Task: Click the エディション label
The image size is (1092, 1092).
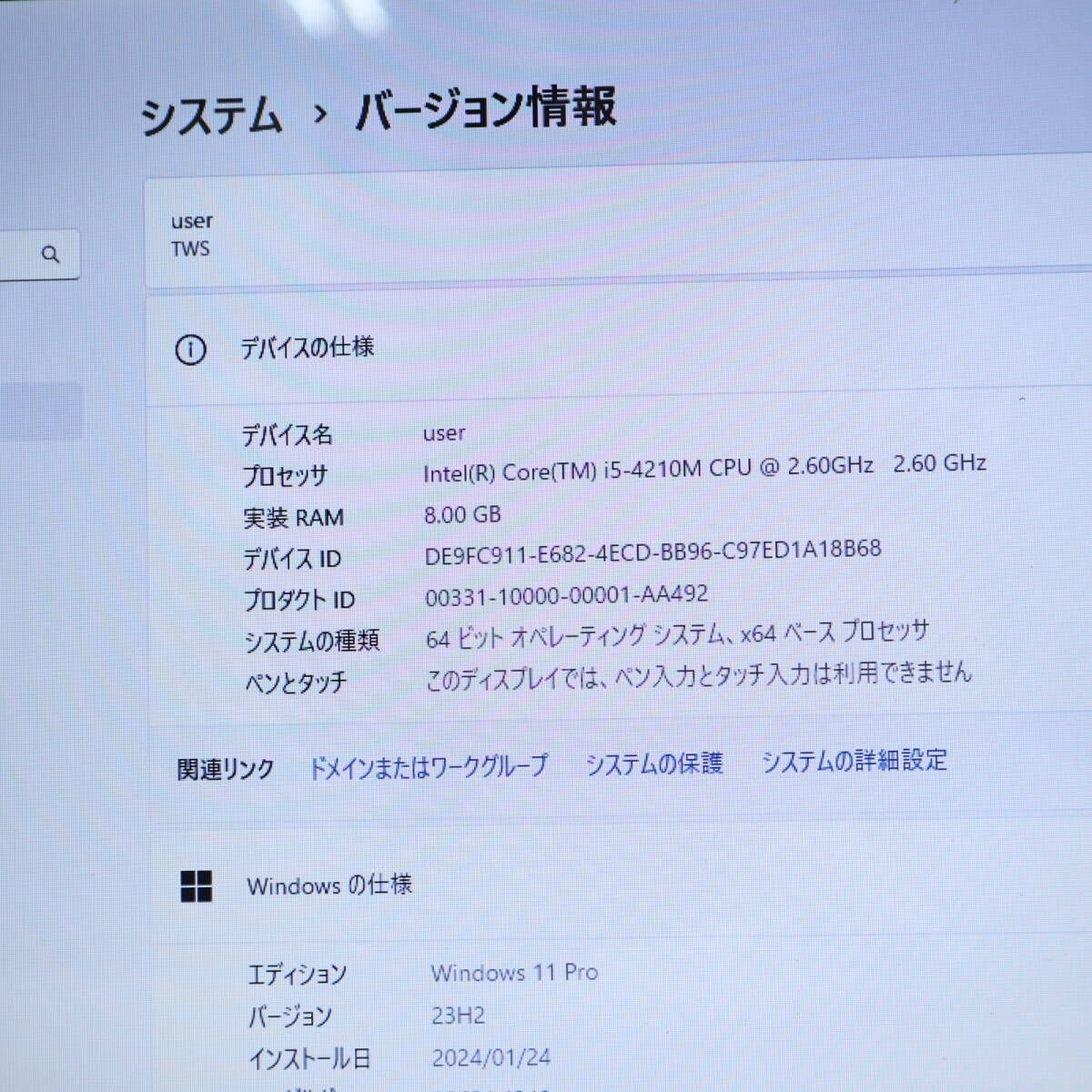Action: (x=297, y=976)
